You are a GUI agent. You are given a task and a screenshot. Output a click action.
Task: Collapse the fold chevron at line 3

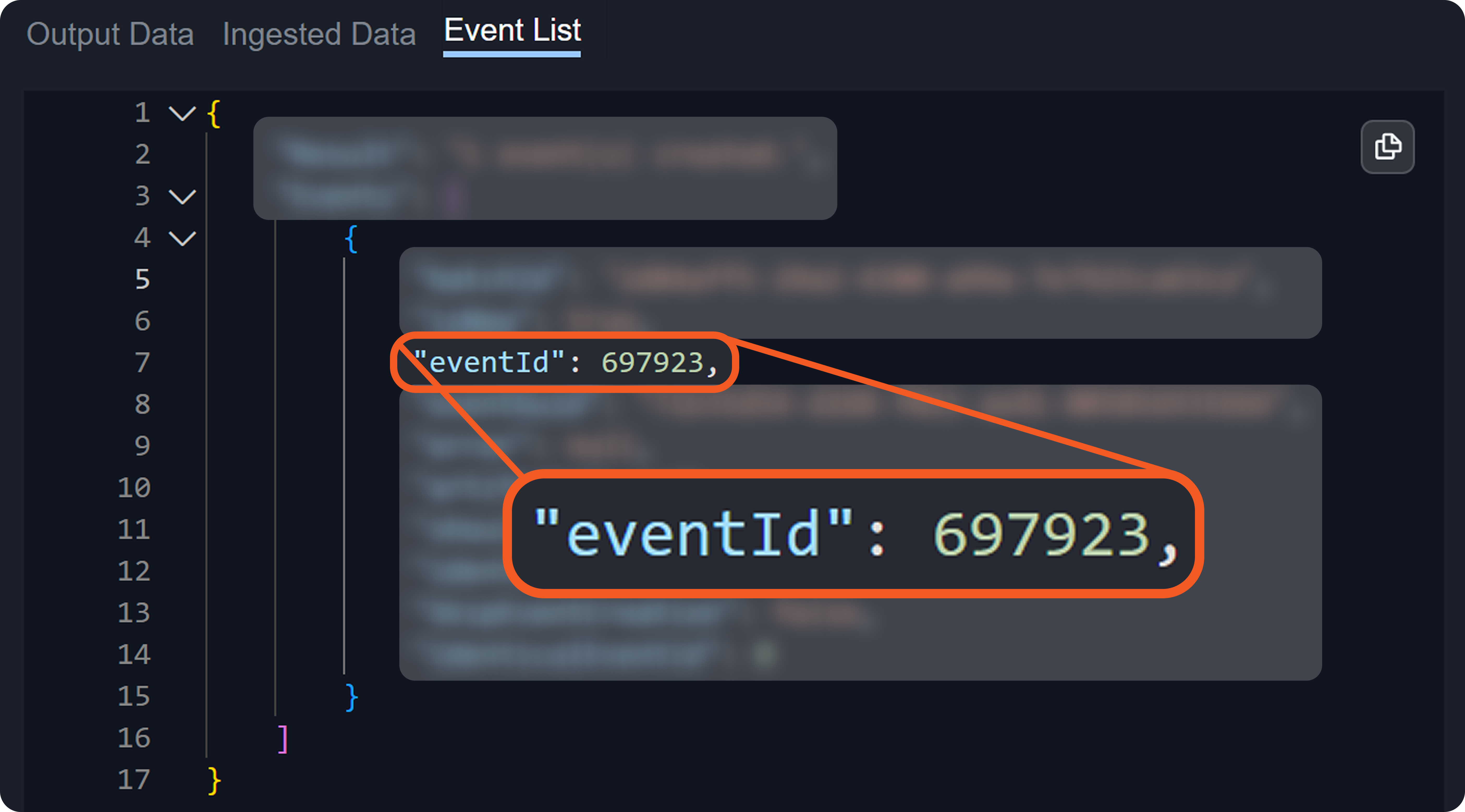coord(182,197)
